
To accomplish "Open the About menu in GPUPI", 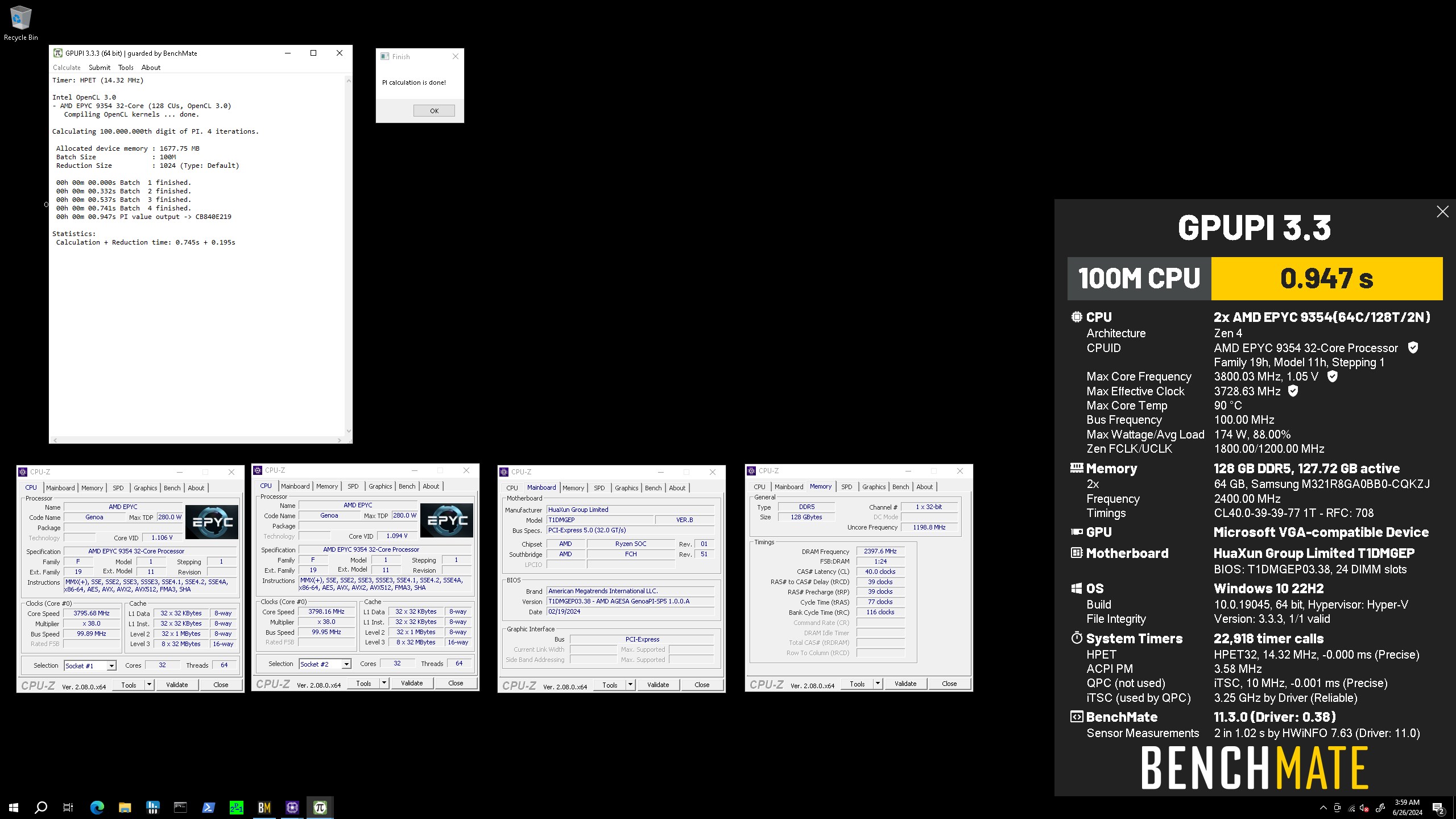I will (x=151, y=67).
